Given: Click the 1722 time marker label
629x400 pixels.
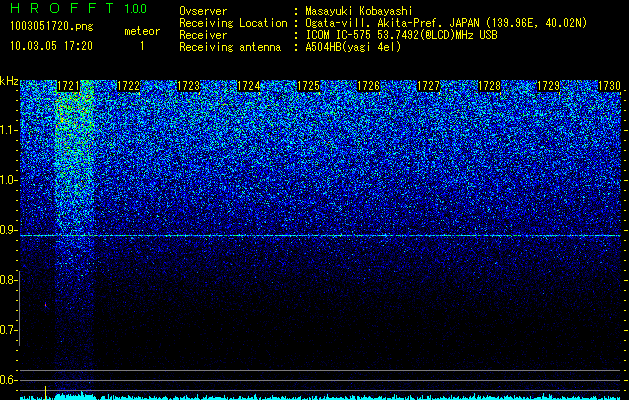Looking at the screenshot, I should 128,86.
